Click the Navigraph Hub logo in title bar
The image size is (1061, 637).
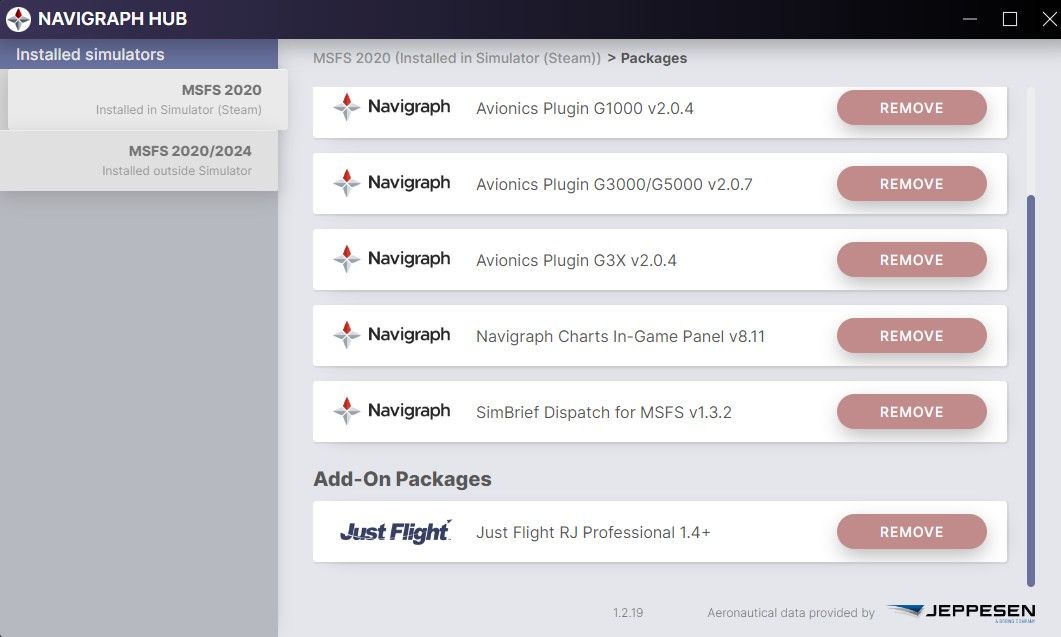18,19
